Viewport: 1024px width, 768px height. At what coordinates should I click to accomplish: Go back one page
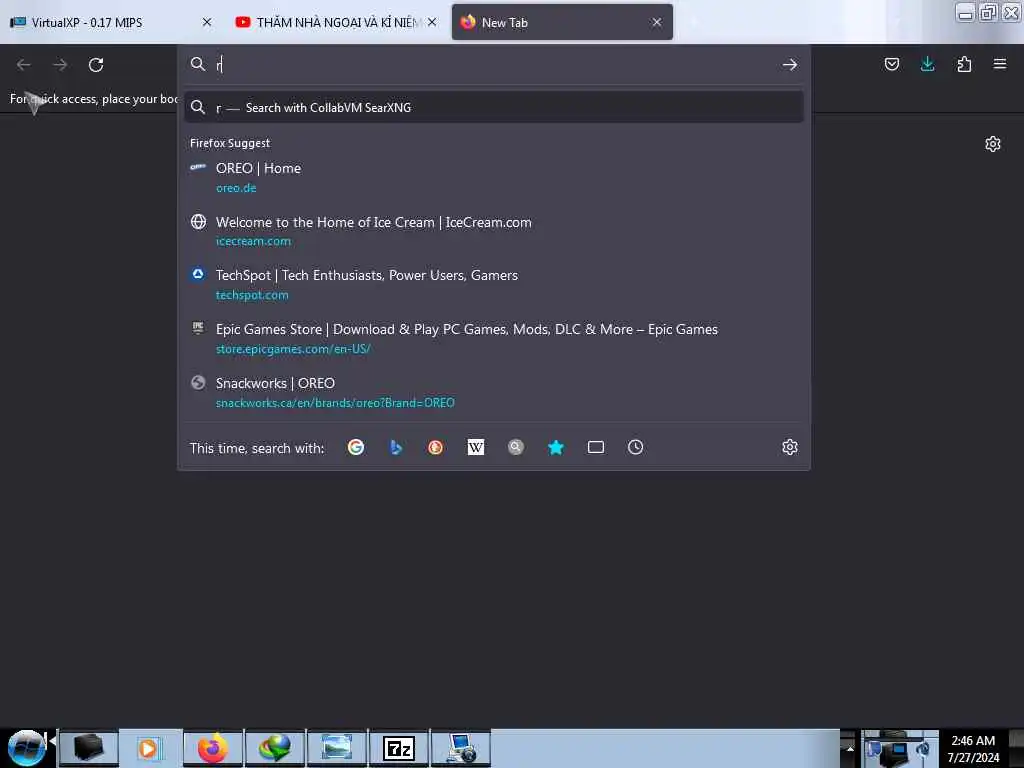click(x=24, y=65)
